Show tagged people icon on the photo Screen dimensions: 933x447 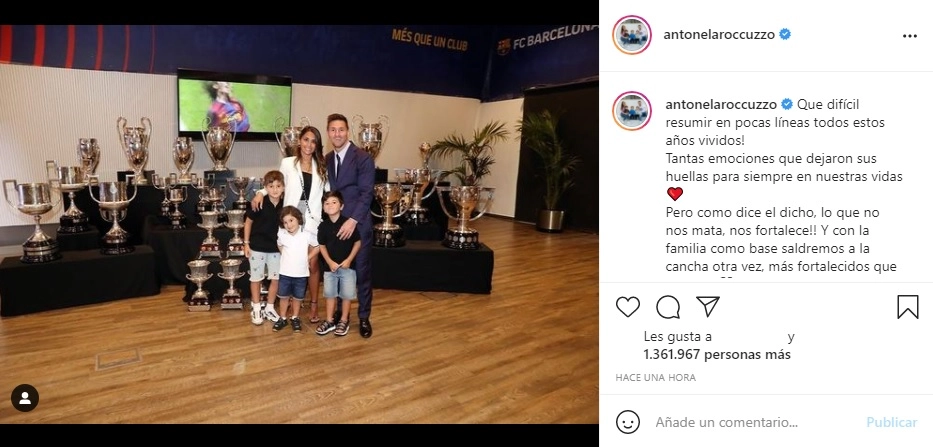pyautogui.click(x=25, y=398)
